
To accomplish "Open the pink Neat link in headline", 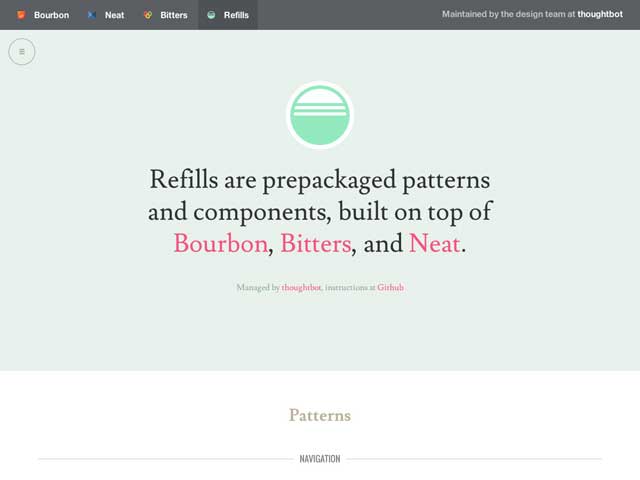I will pos(434,243).
